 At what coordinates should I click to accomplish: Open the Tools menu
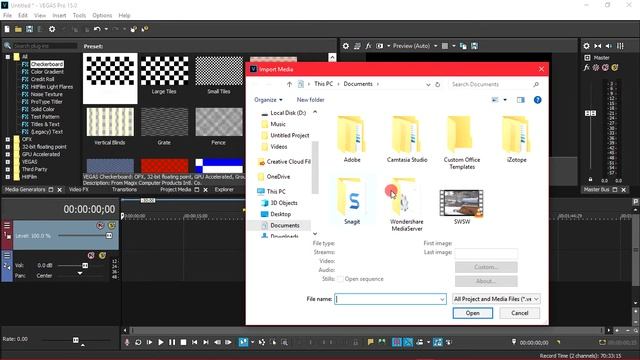tap(79, 16)
